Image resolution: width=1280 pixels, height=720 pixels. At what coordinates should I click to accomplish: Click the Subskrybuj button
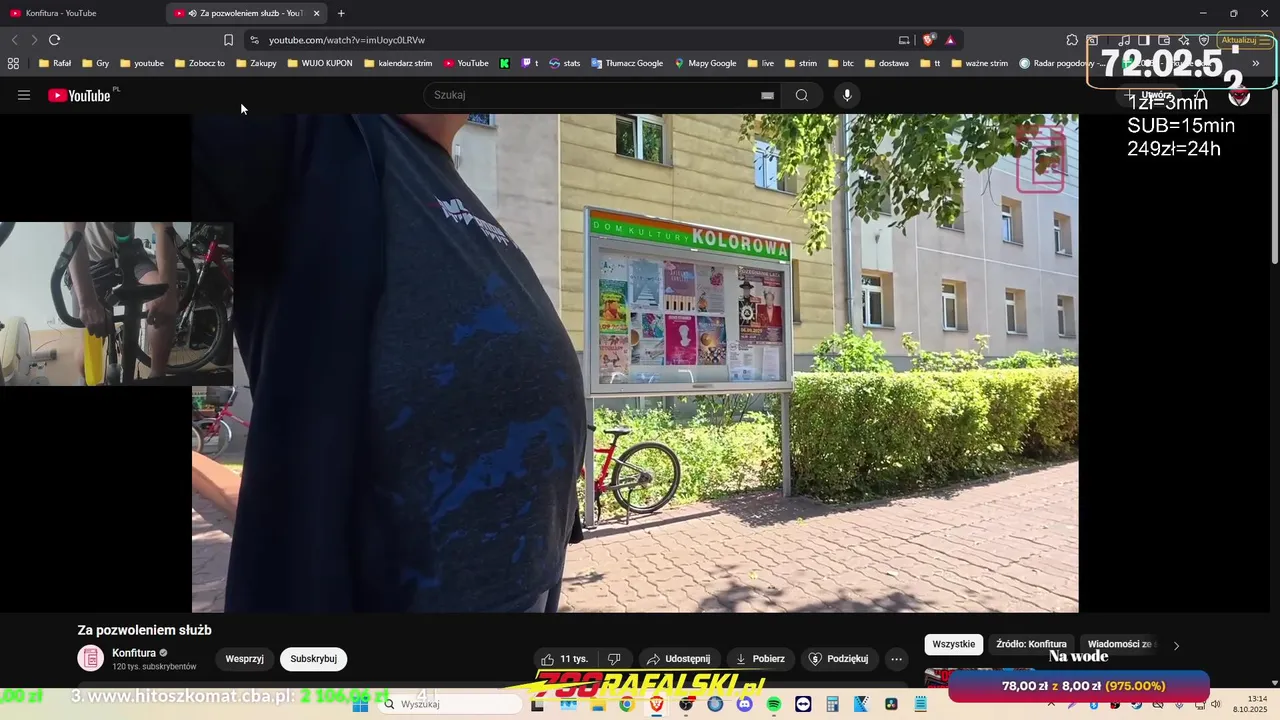313,659
